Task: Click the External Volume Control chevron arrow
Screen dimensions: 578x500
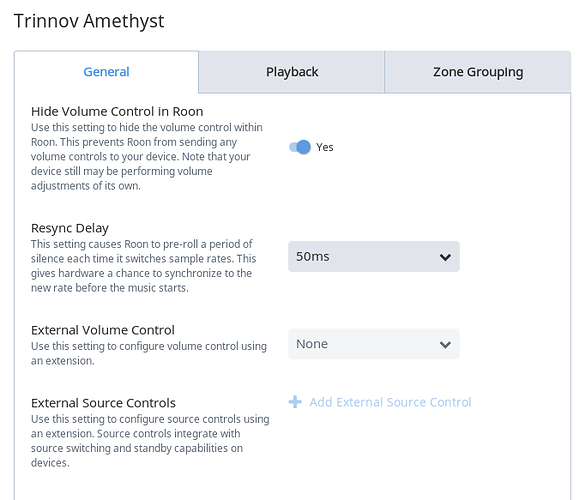Action: [445, 345]
